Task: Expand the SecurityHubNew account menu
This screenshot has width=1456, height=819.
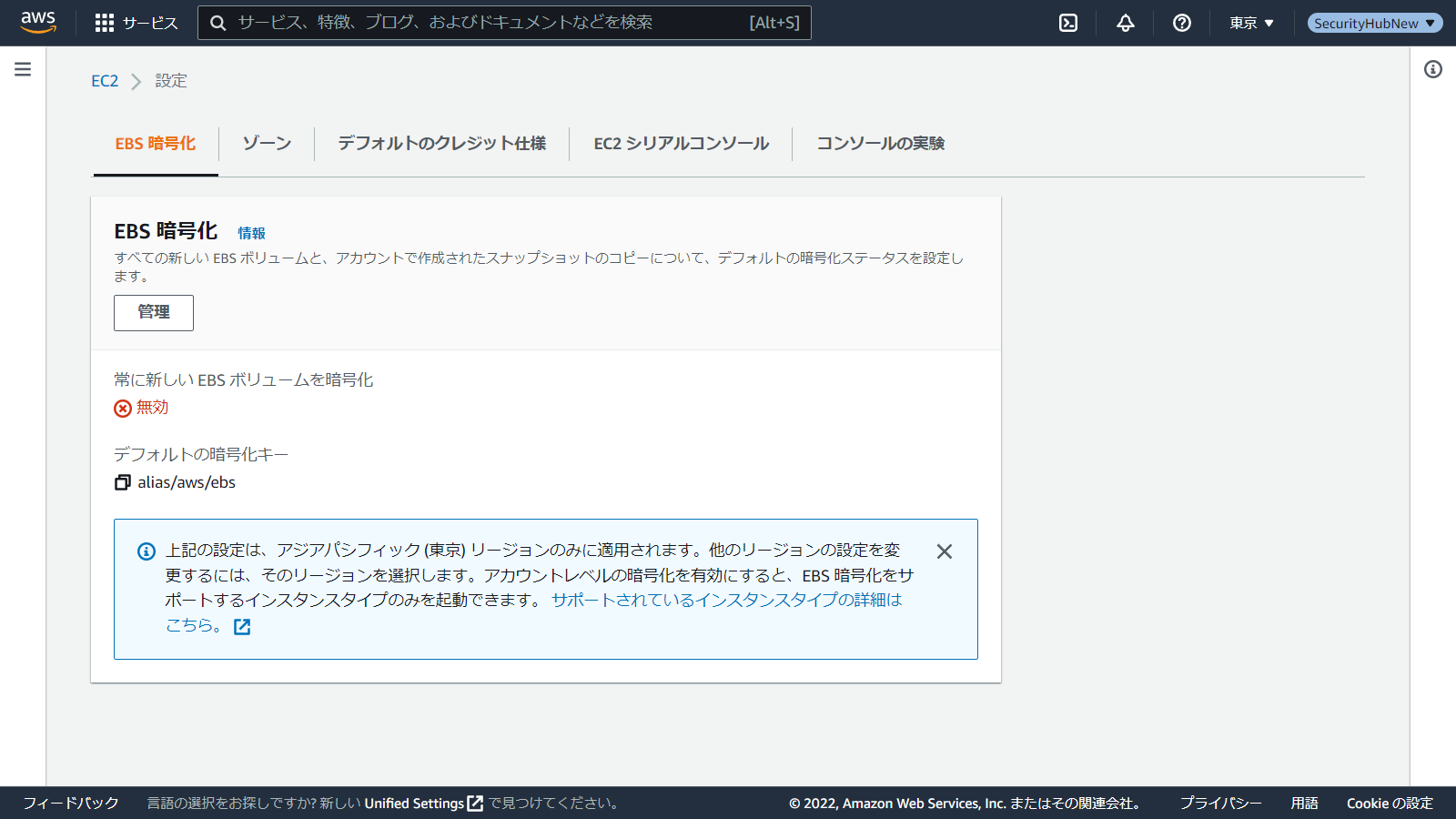Action: (1374, 23)
